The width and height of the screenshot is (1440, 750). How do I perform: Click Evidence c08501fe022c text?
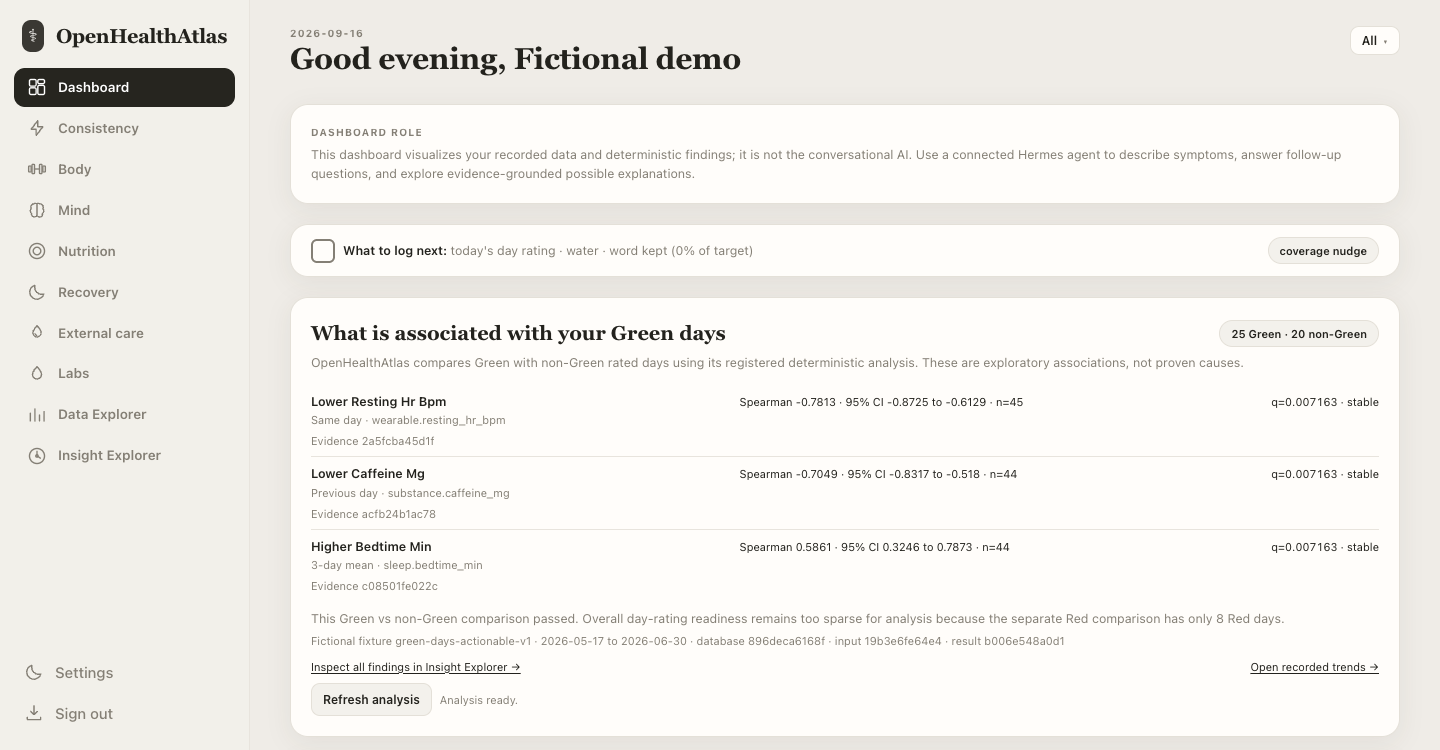[x=374, y=586]
